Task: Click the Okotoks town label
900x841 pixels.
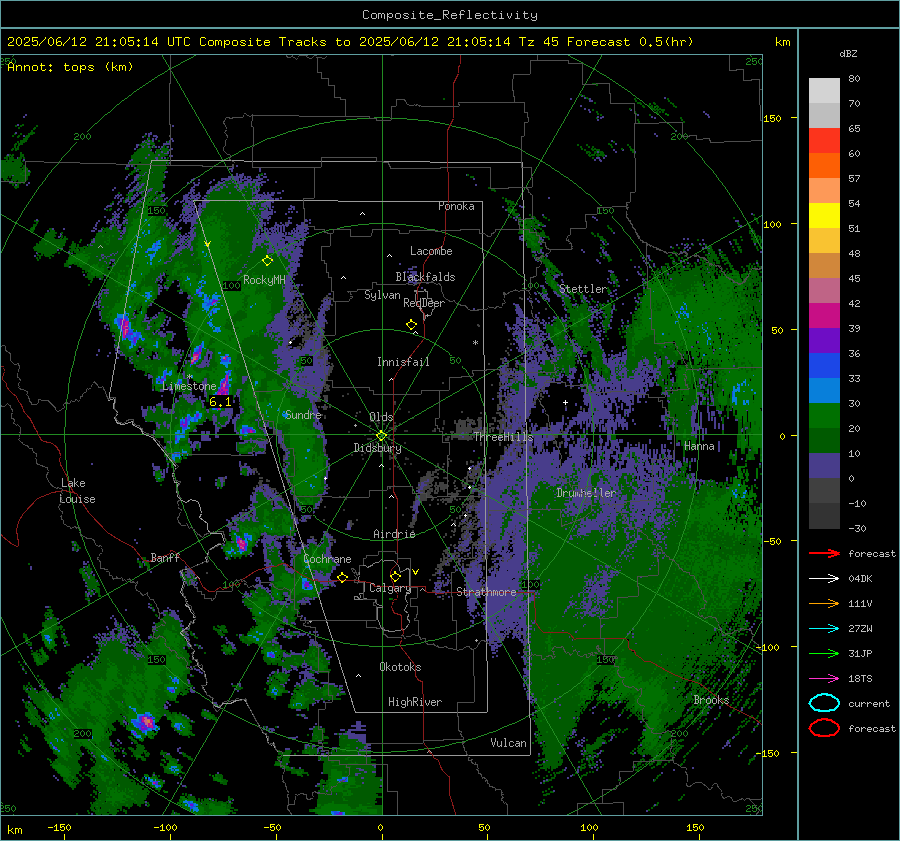Action: [x=400, y=667]
